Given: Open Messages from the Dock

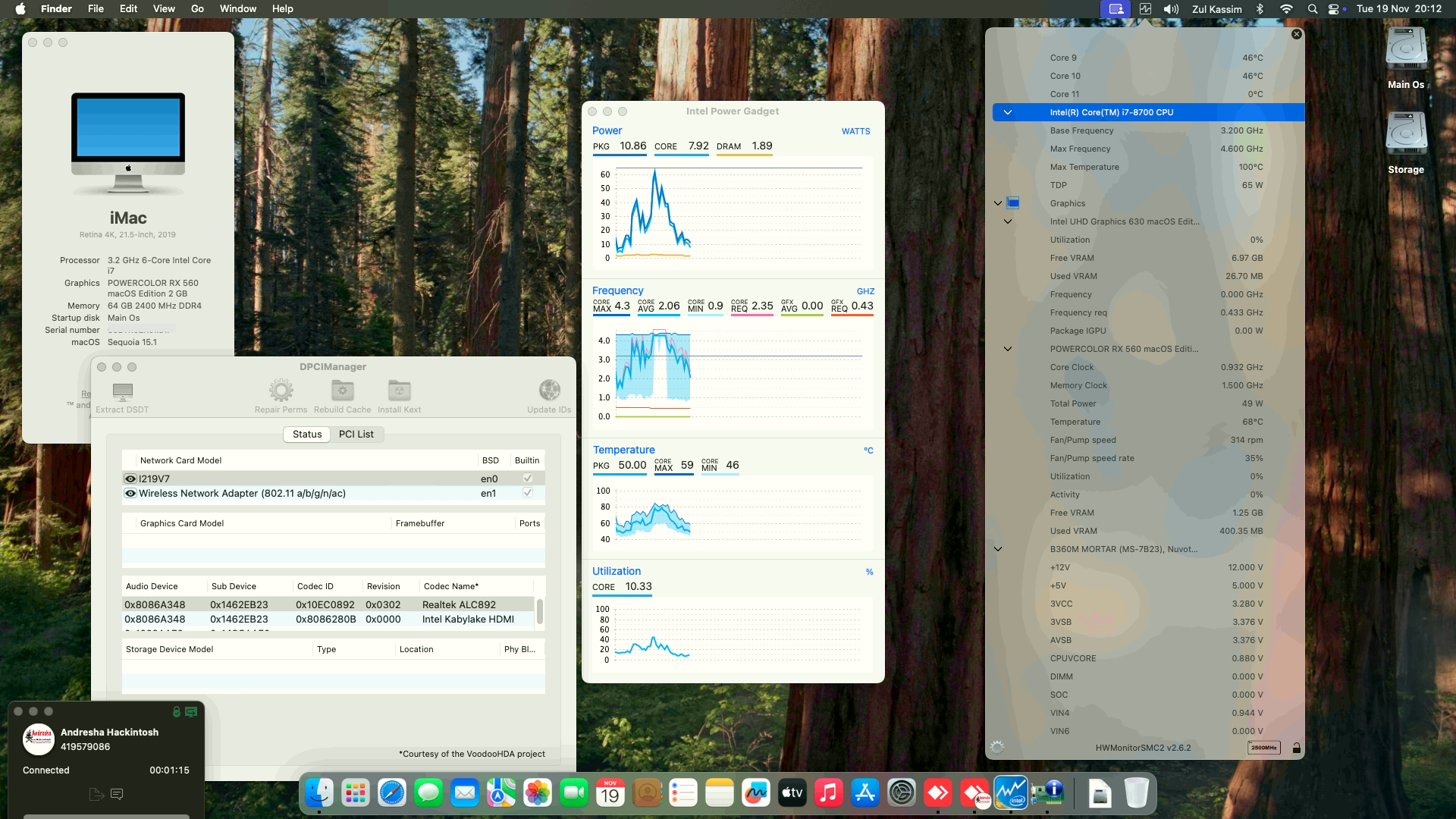Looking at the screenshot, I should coord(428,792).
